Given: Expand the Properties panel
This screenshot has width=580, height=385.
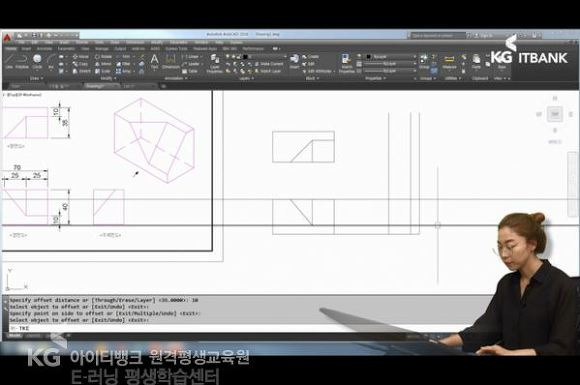Looking at the screenshot, I should coord(375,78).
